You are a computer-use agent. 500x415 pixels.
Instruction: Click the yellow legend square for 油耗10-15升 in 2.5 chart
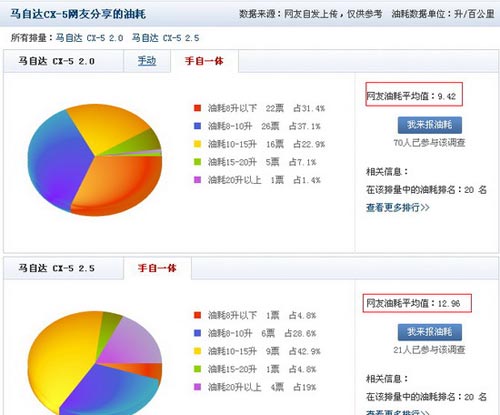(x=197, y=351)
